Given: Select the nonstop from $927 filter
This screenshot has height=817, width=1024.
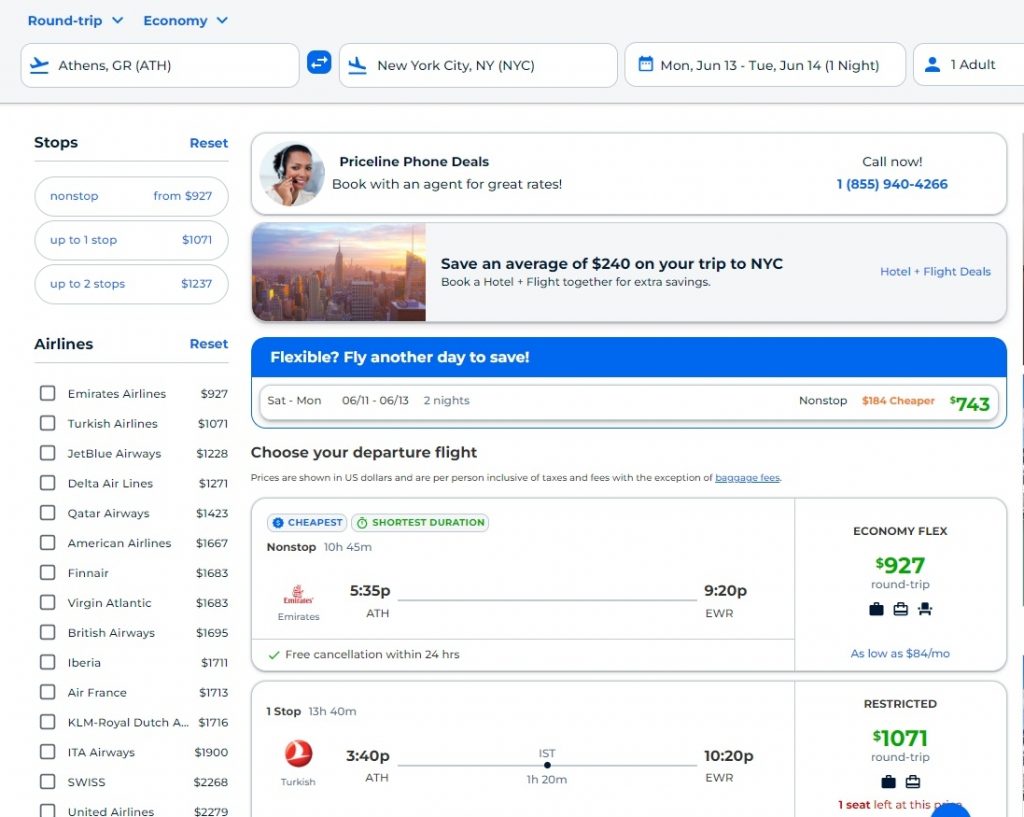Looking at the screenshot, I should (131, 196).
